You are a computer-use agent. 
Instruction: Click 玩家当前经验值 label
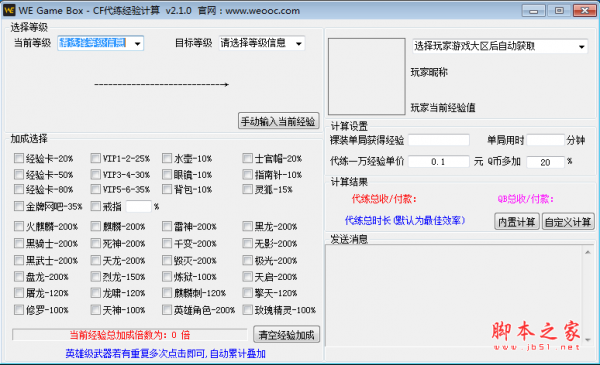click(x=443, y=108)
